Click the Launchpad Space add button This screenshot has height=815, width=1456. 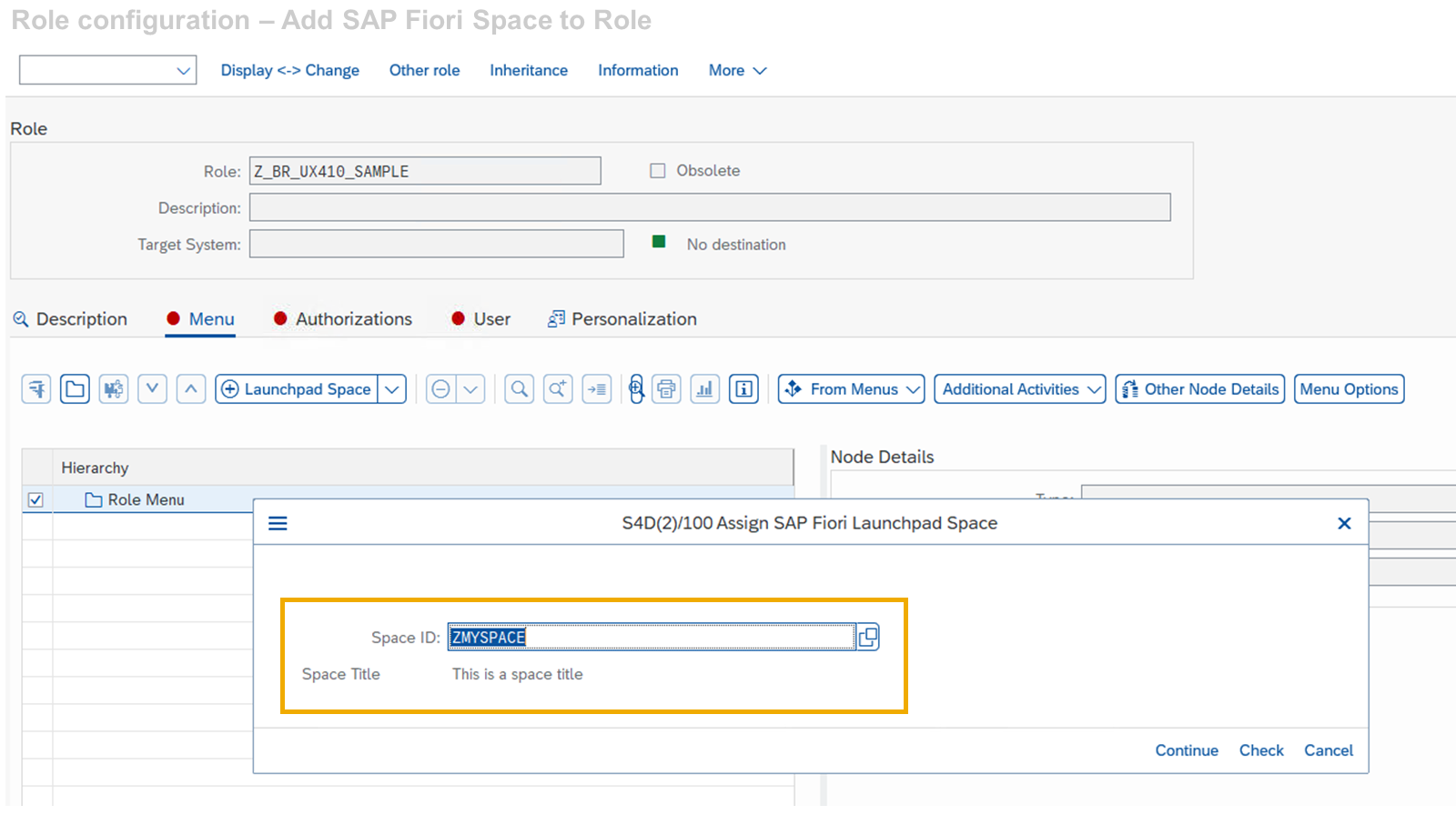click(x=297, y=389)
